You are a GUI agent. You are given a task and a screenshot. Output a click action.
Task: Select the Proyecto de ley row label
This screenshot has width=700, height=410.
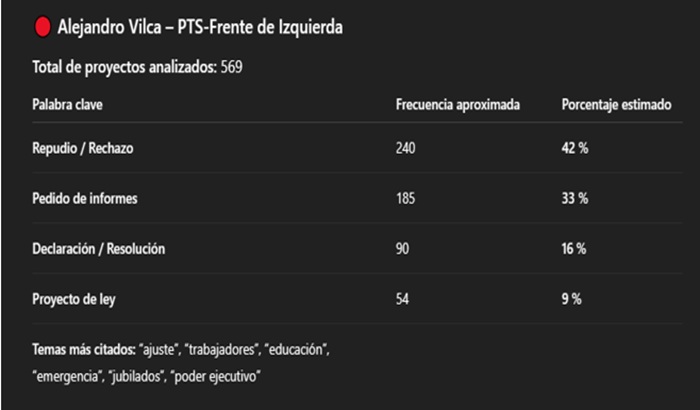click(x=76, y=298)
